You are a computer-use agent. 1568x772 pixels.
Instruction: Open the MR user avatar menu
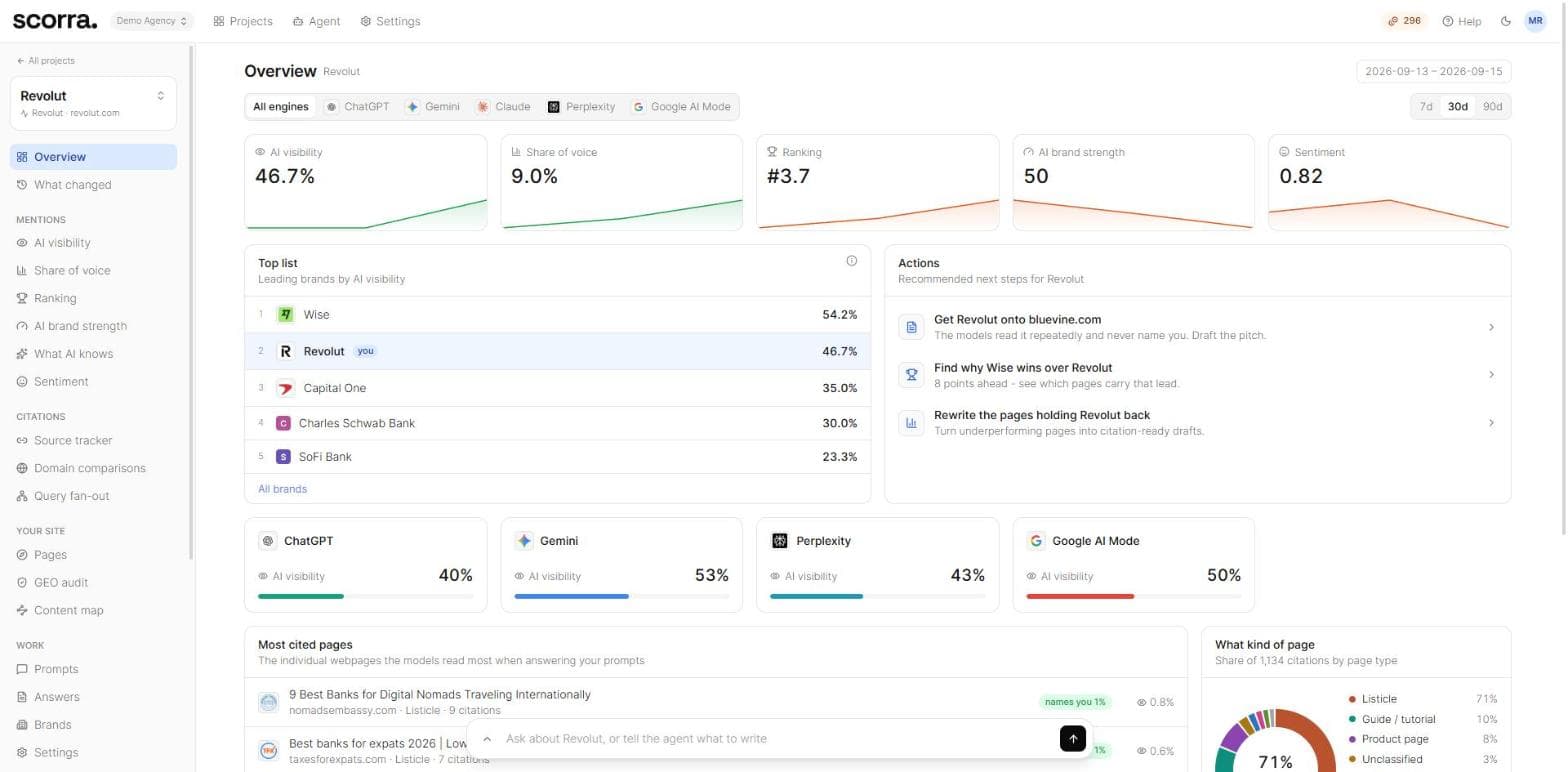(x=1535, y=21)
